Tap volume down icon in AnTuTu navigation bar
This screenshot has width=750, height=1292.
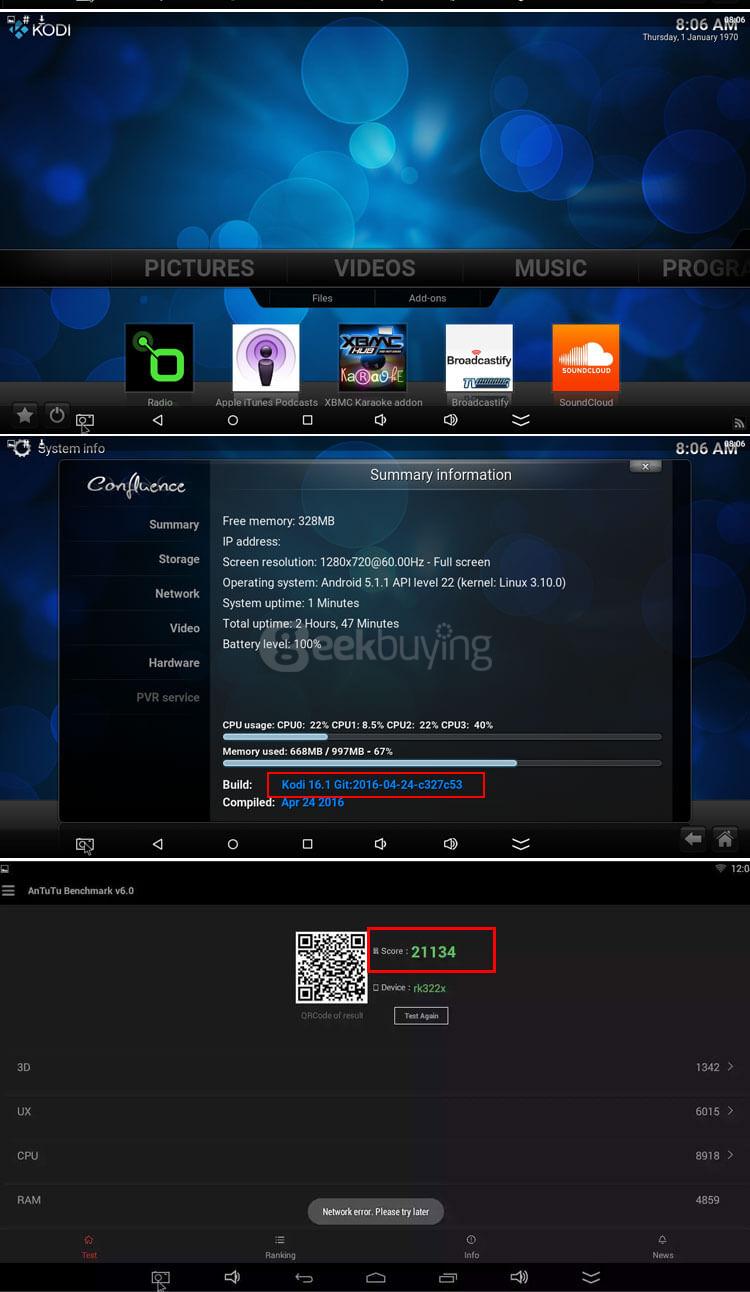(x=232, y=1277)
